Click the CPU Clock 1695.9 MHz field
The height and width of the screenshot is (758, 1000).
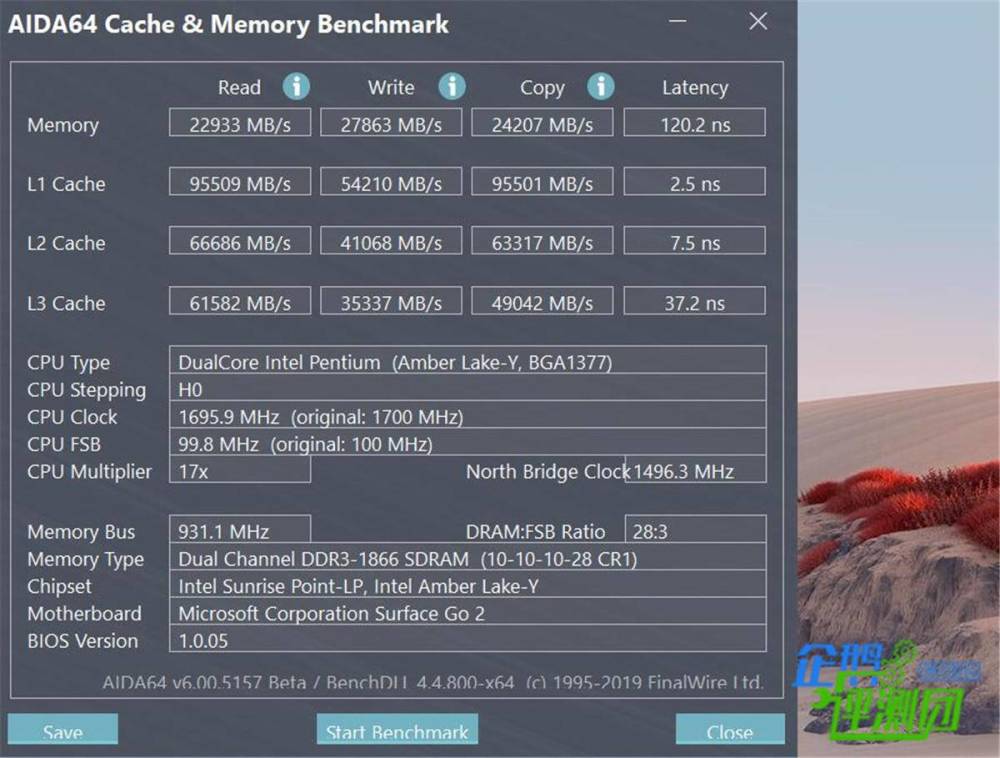(467, 415)
